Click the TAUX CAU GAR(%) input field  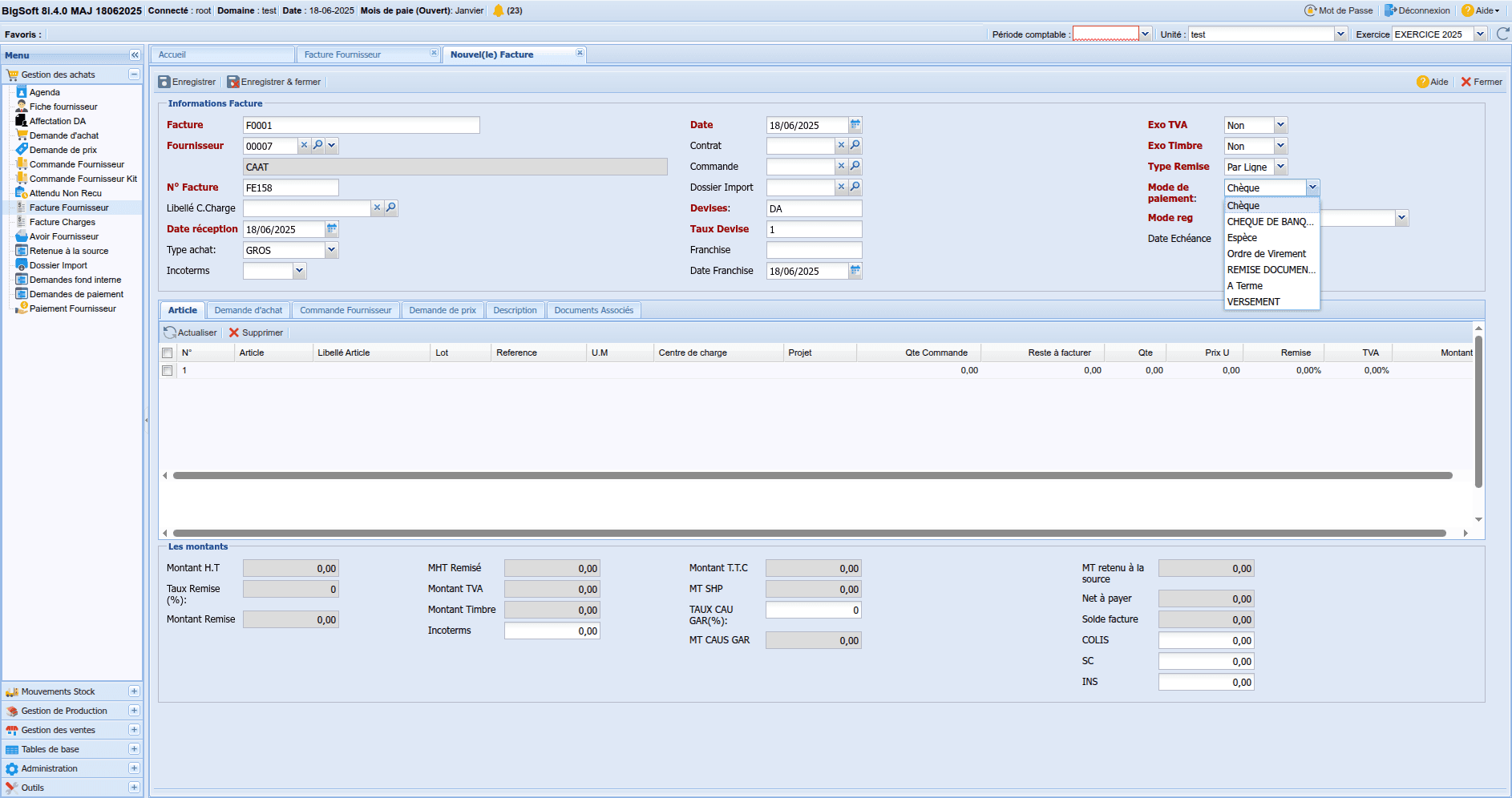[x=813, y=610]
